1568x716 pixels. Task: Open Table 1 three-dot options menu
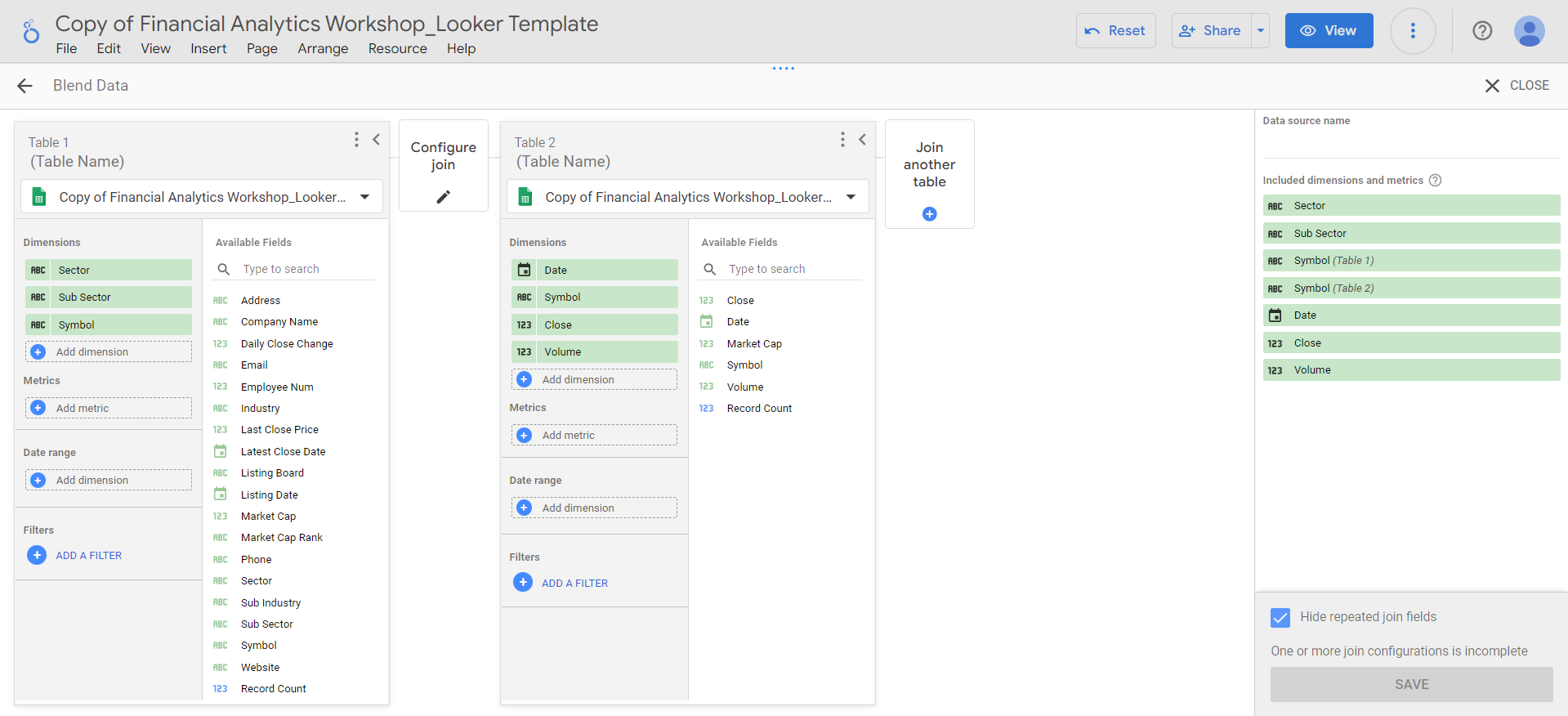[x=356, y=140]
